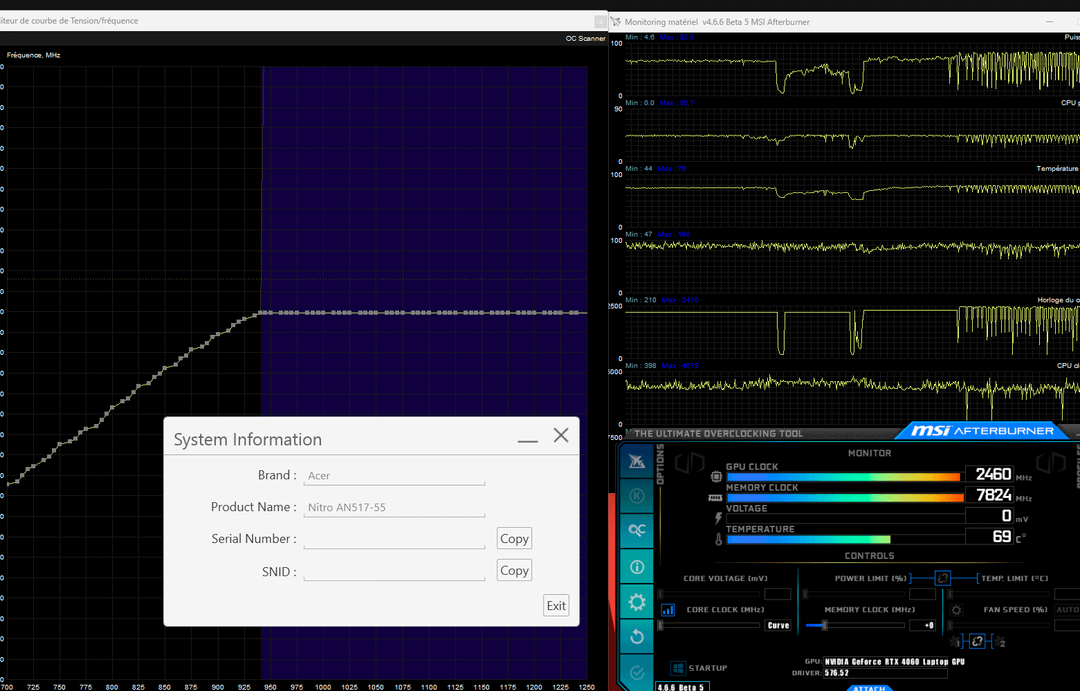1080x691 pixels.
Task: Minimize the System Information dialog
Action: pyautogui.click(x=528, y=441)
